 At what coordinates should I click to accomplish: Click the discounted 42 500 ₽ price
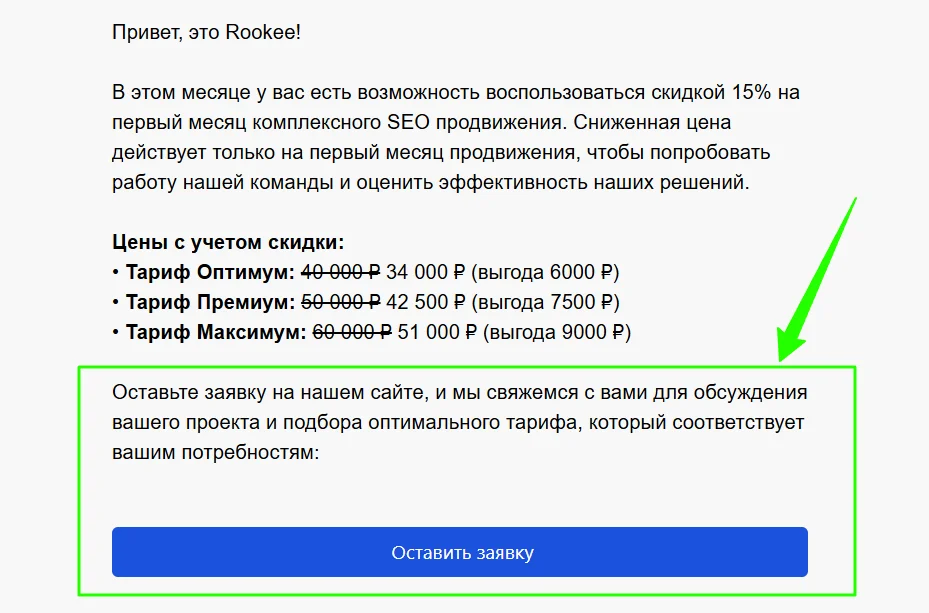tap(425, 302)
